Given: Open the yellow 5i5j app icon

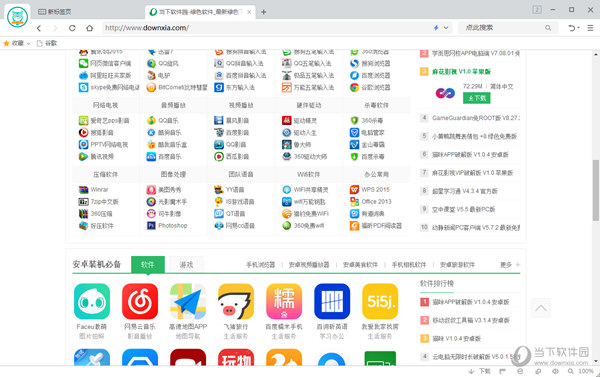Looking at the screenshot, I should [380, 302].
